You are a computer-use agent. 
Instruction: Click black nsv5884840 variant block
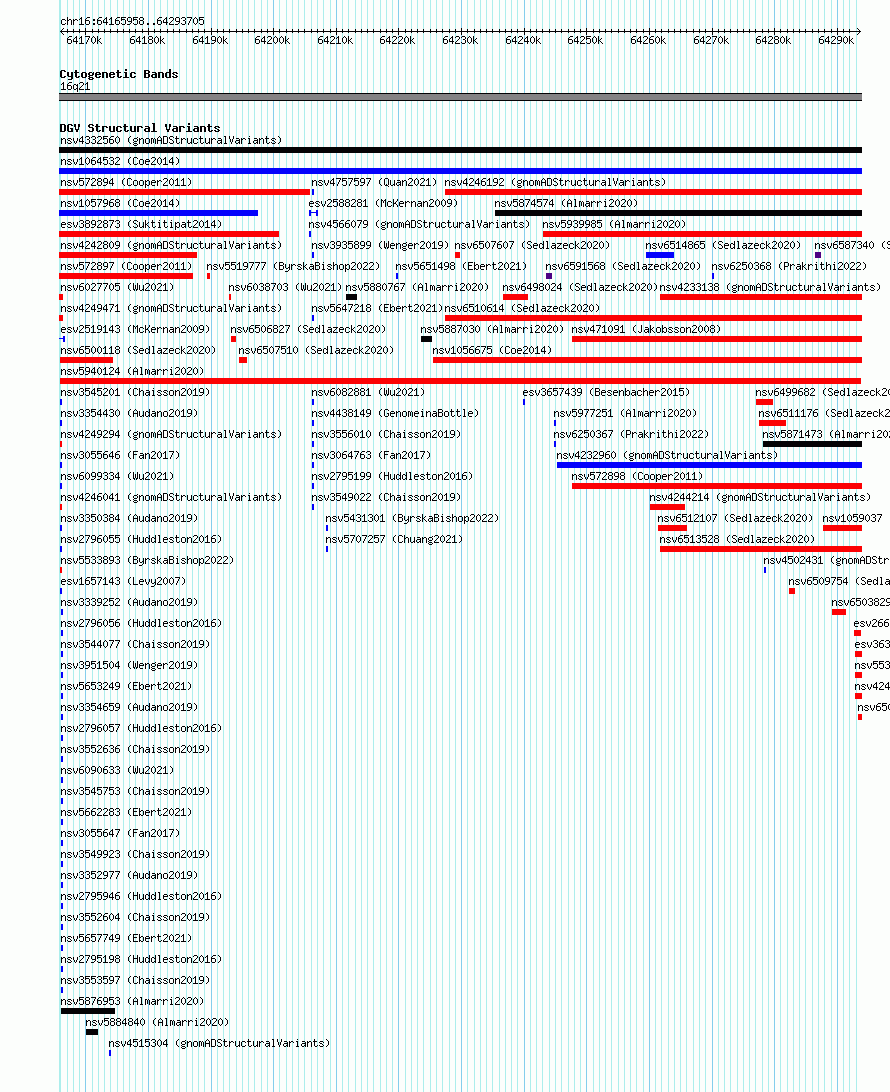pyautogui.click(x=92, y=1031)
